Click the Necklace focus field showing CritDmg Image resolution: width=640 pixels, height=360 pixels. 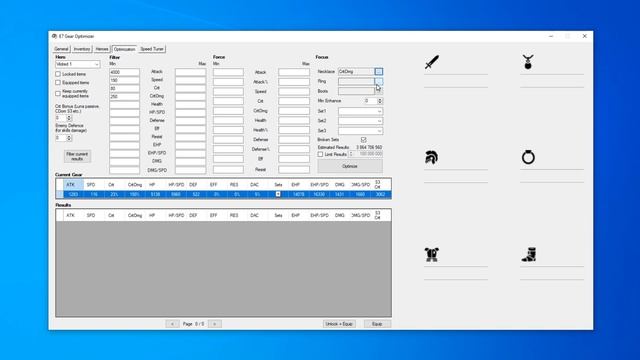pyautogui.click(x=356, y=71)
